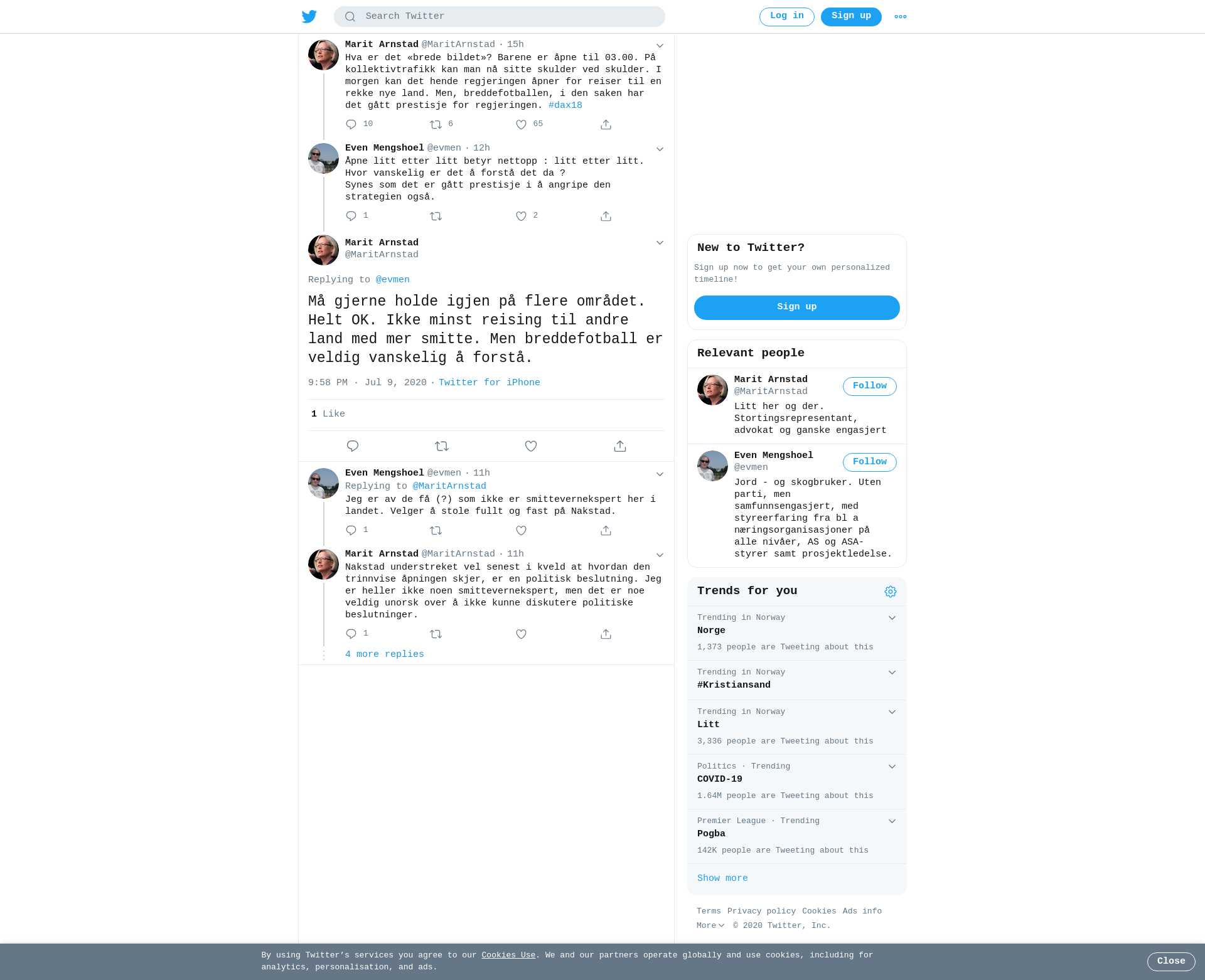This screenshot has height=980, width=1205.
Task: Follow Marit Arnstad in Relevant people
Action: 870,386
